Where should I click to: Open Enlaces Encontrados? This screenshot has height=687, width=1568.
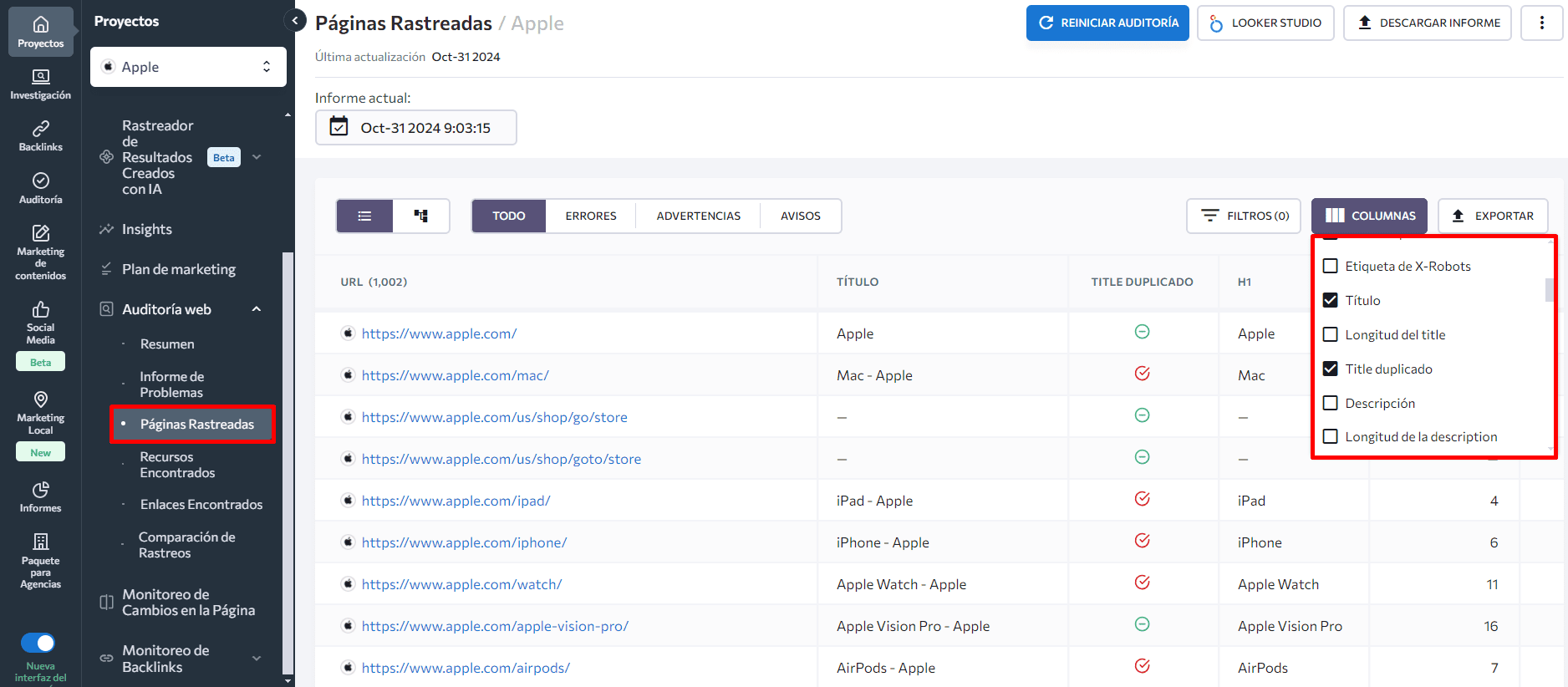pyautogui.click(x=201, y=504)
